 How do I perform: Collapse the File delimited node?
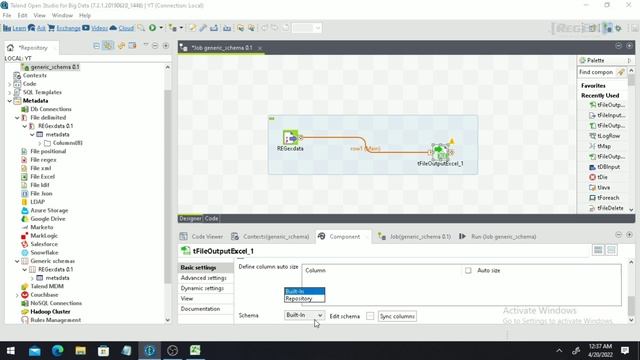click(x=17, y=118)
